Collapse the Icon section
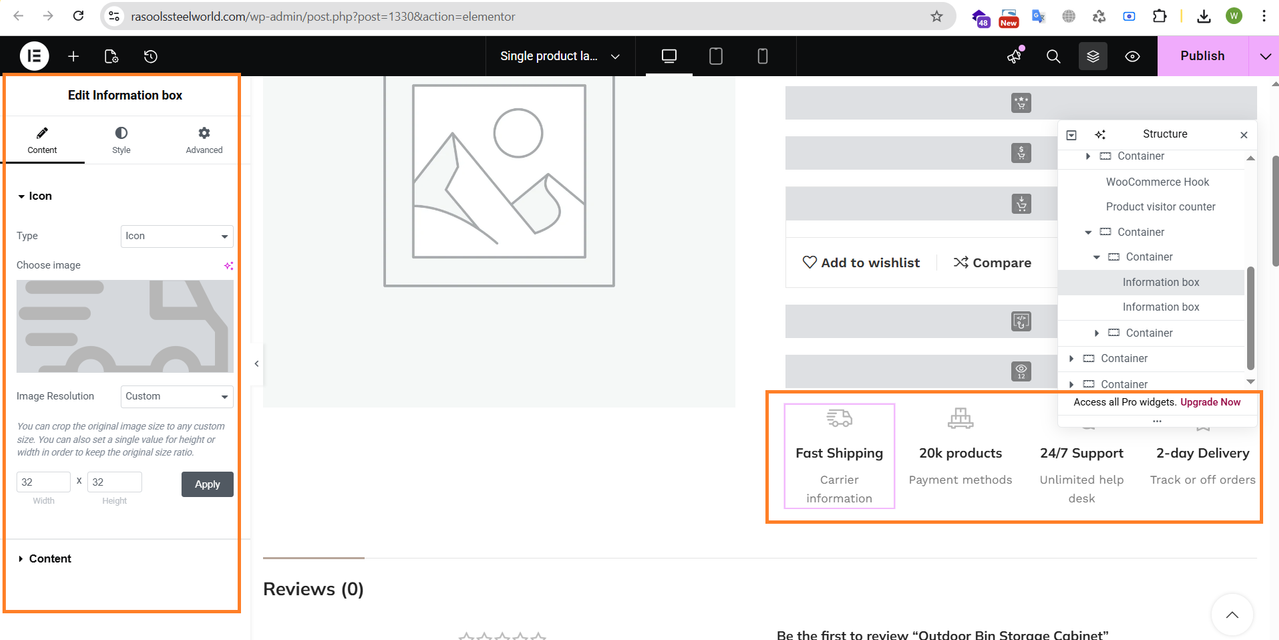Viewport: 1279px width, 640px height. [x=35, y=196]
